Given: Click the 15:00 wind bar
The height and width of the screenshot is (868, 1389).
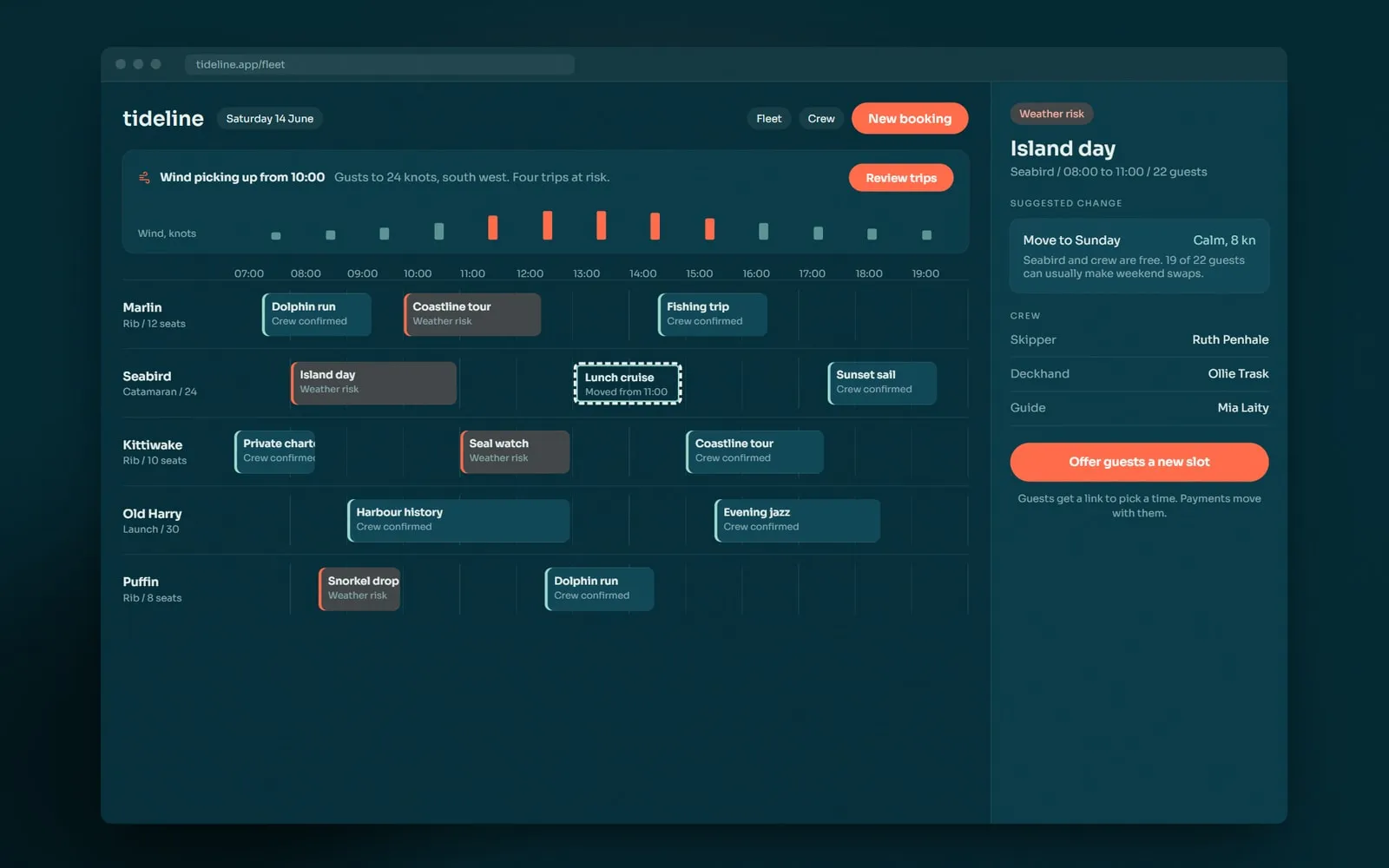Looking at the screenshot, I should tap(709, 229).
